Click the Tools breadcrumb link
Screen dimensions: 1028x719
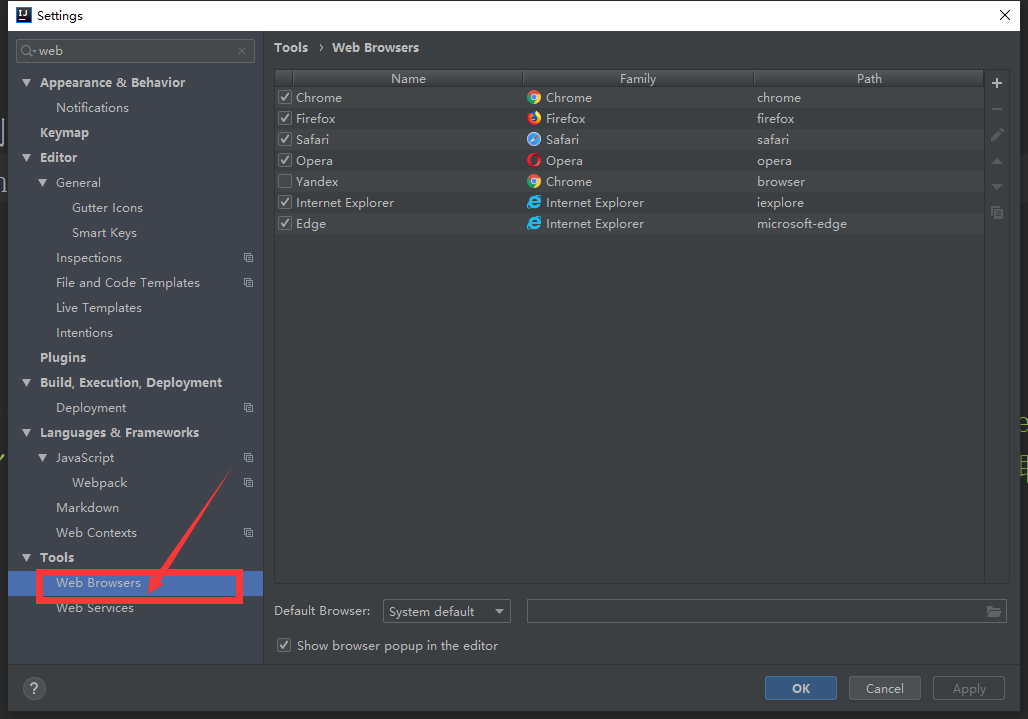click(x=291, y=48)
